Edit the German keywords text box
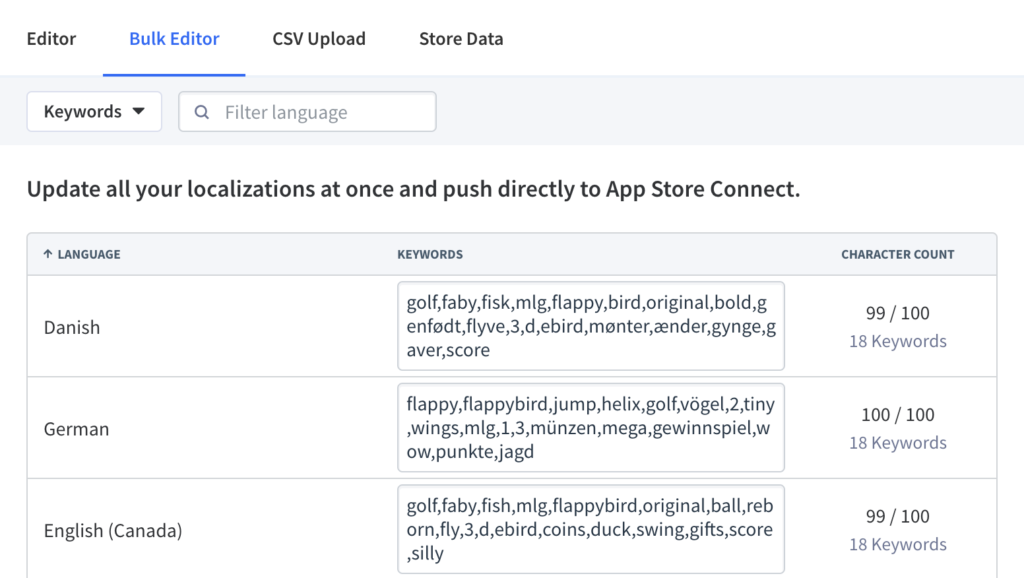 (x=590, y=428)
